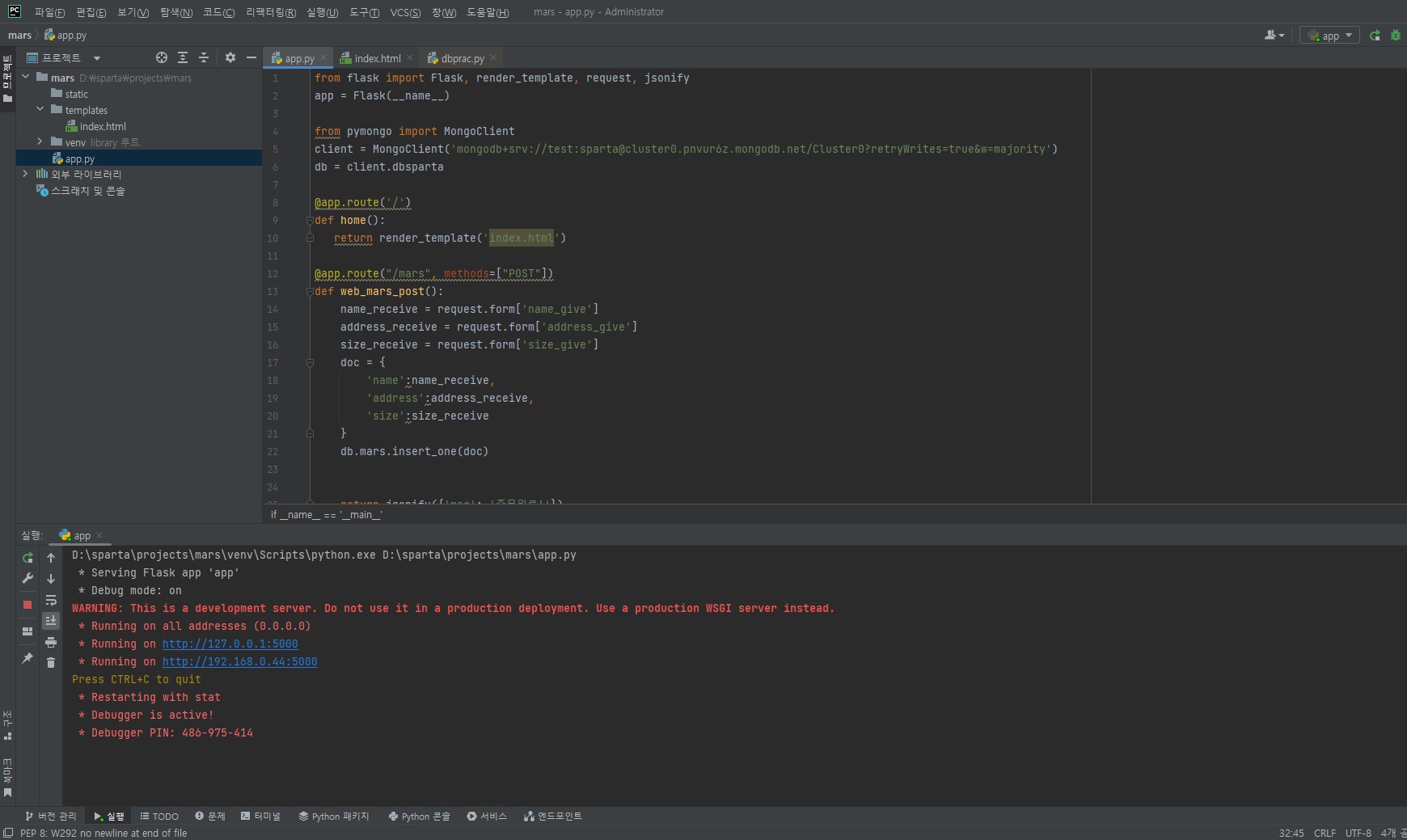
Task: Pin the run tab with pin icon
Action: [x=27, y=658]
